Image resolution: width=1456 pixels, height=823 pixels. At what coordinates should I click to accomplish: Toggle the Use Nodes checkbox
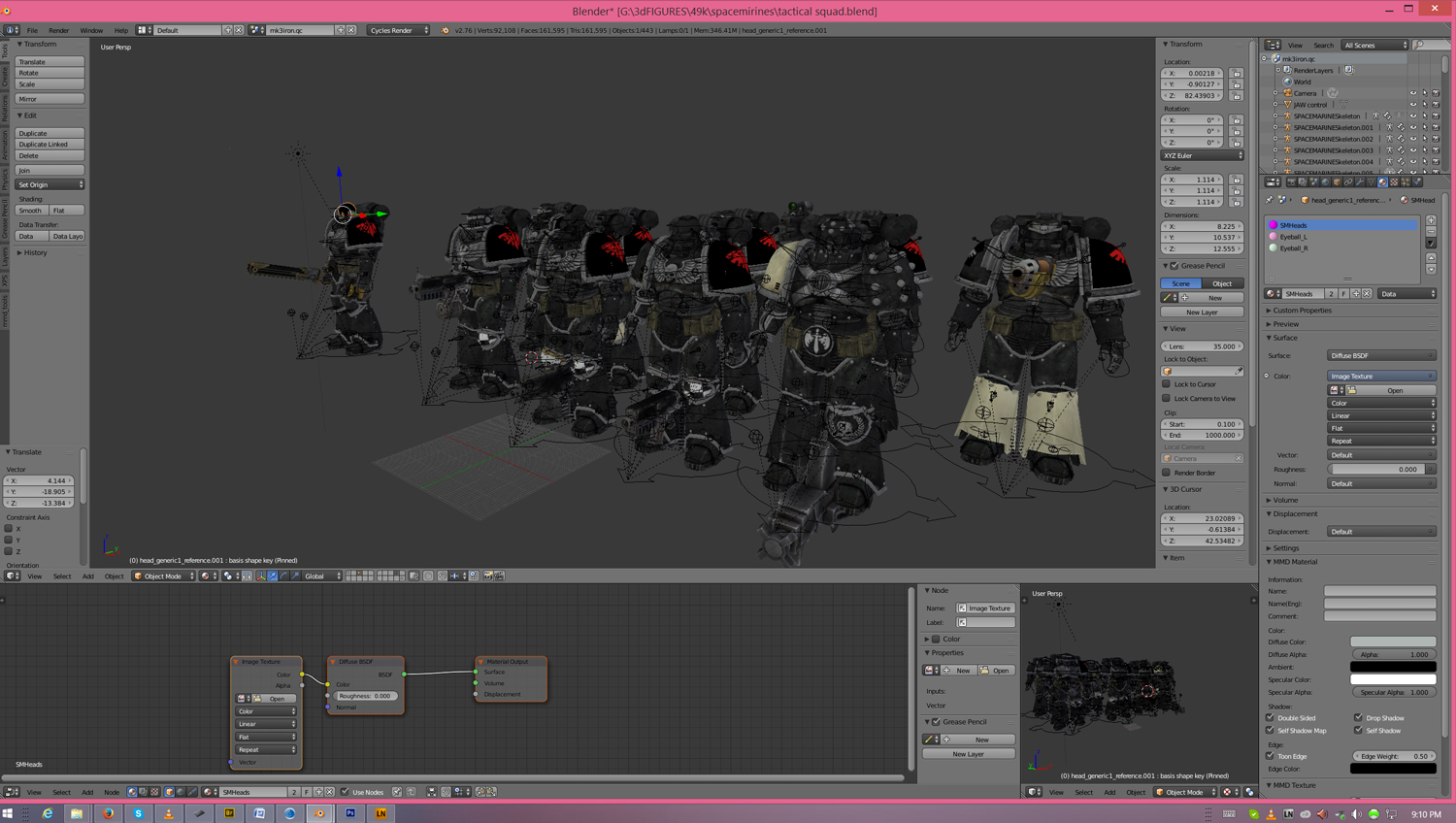[345, 792]
